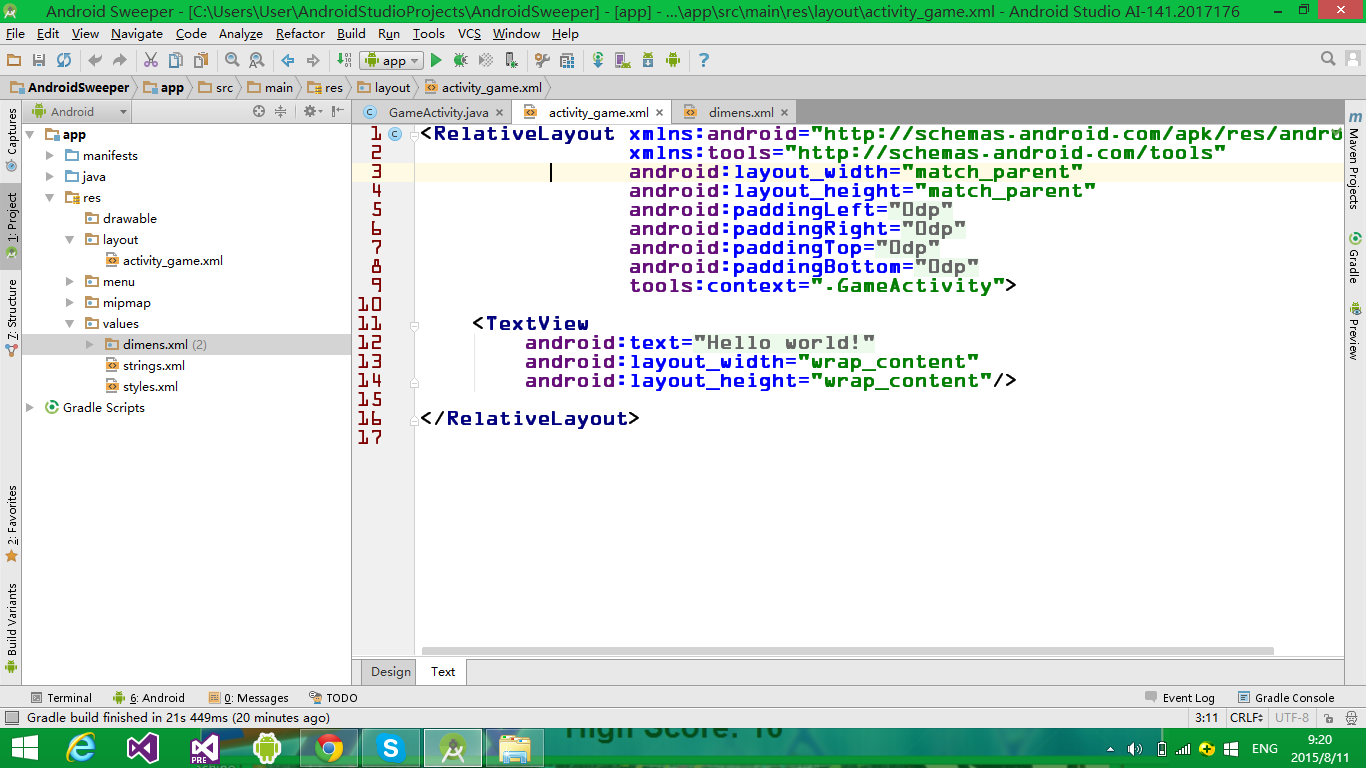The image size is (1366, 768).
Task: Open the VCS menu
Action: click(x=469, y=33)
